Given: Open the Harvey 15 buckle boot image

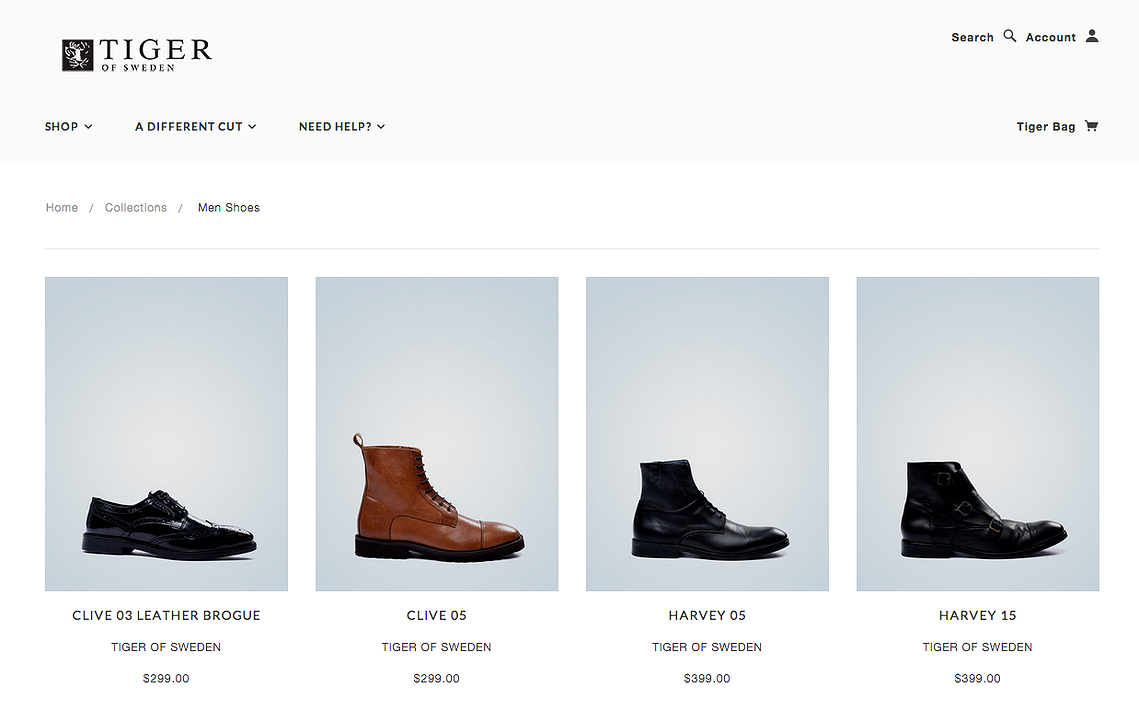Looking at the screenshot, I should point(978,434).
